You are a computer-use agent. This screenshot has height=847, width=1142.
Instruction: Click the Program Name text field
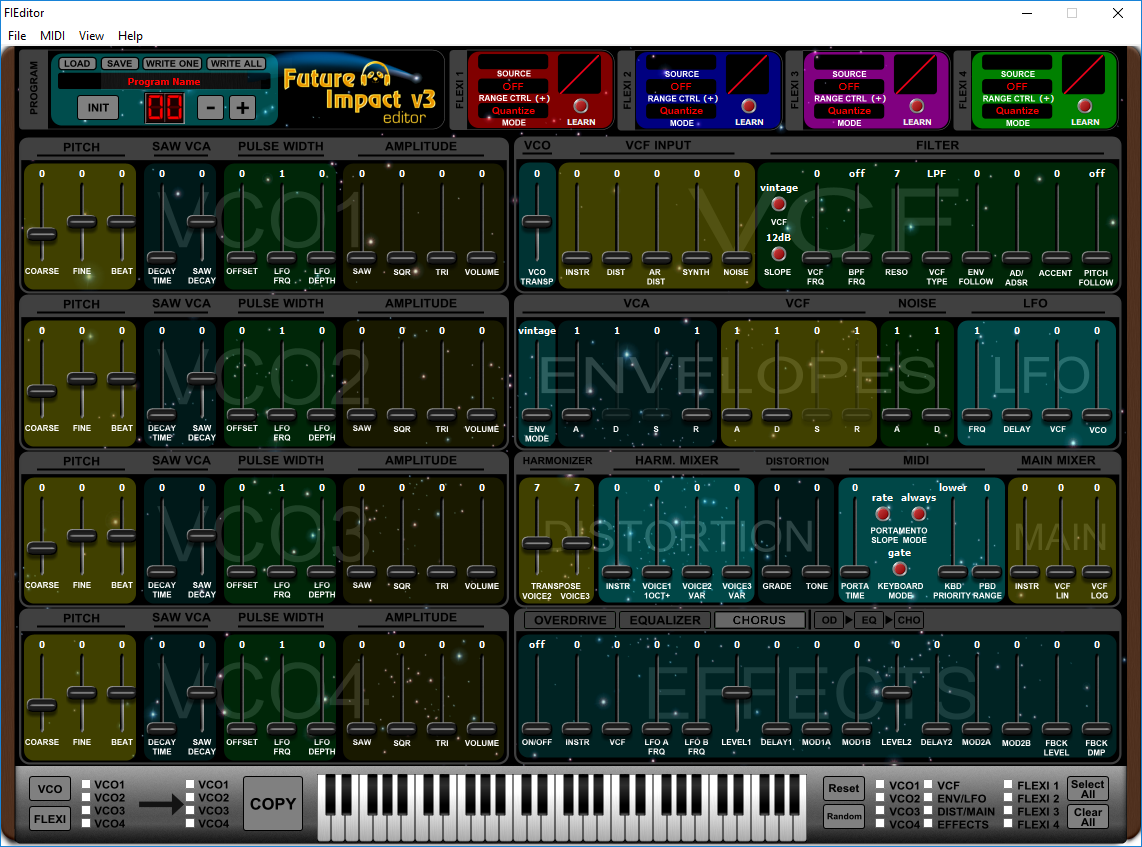point(164,82)
